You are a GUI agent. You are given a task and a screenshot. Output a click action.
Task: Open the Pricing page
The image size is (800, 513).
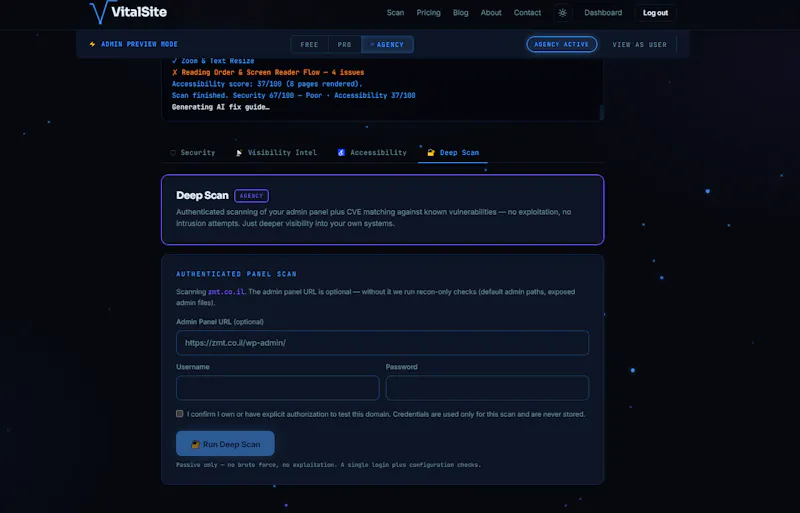429,13
